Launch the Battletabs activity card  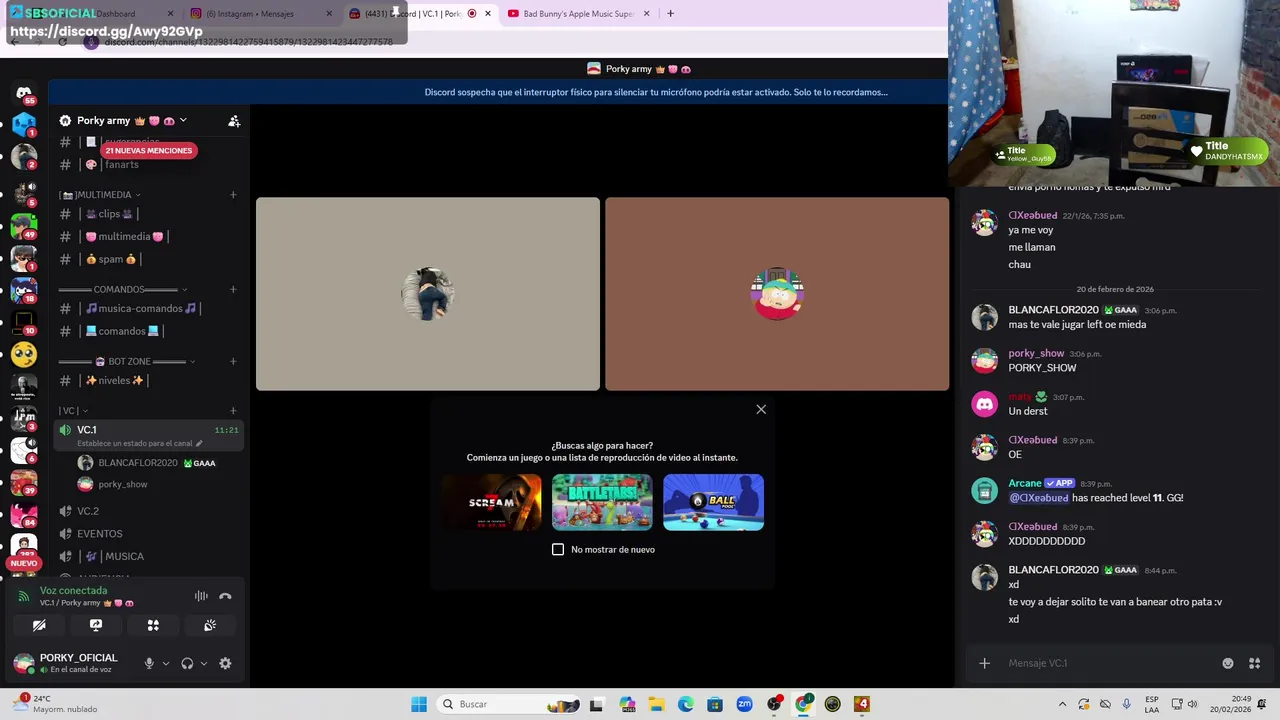[602, 502]
